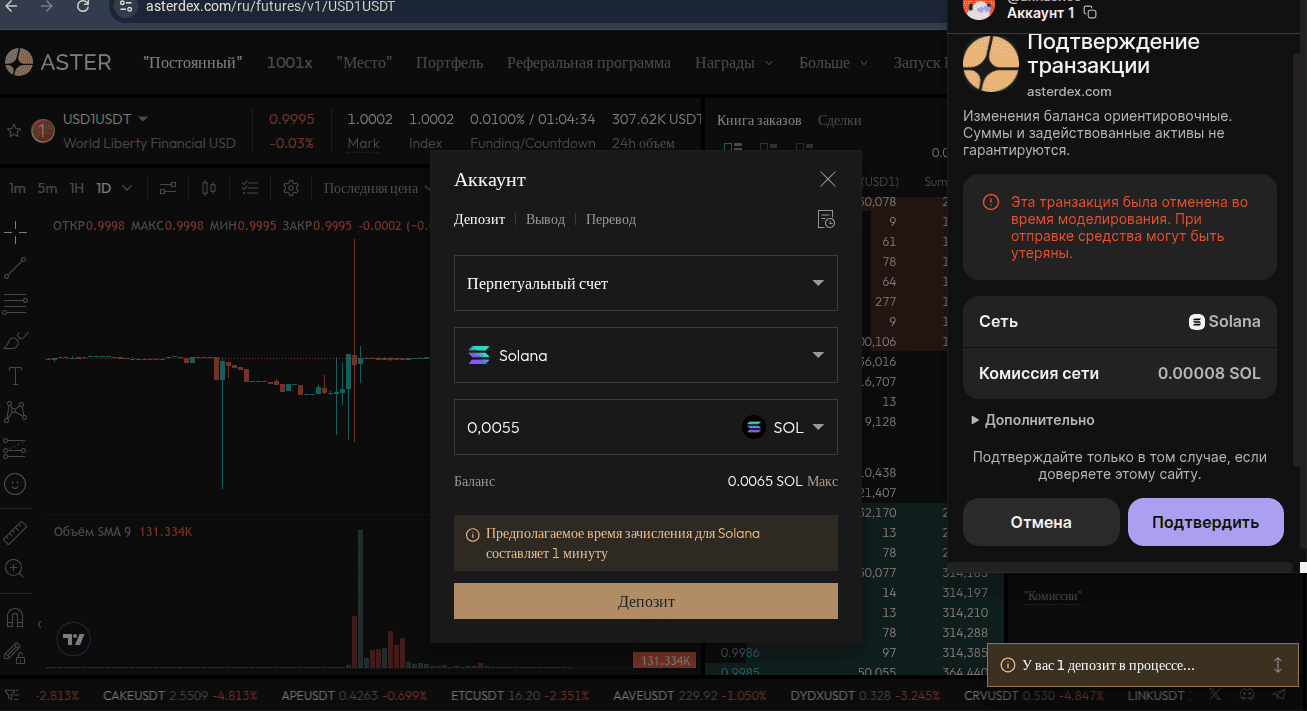This screenshot has width=1307, height=711.
Task: Toggle the magnet snap mode
Action: [15, 617]
